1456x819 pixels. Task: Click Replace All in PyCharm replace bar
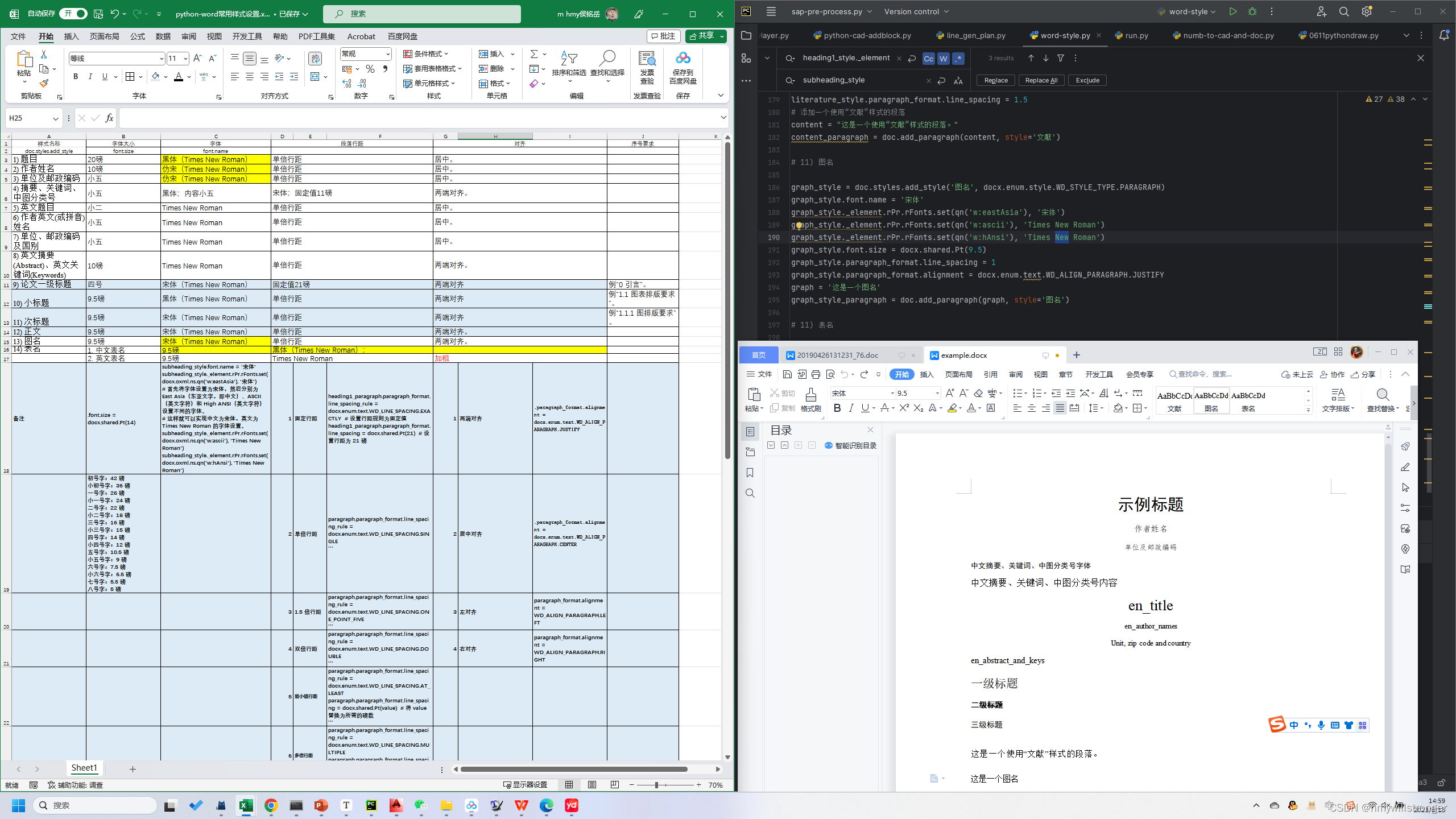coord(1041,80)
